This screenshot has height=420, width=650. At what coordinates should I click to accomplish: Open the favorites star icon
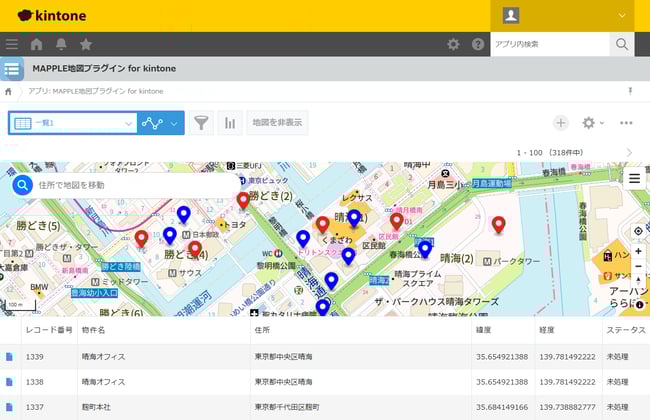tap(86, 44)
